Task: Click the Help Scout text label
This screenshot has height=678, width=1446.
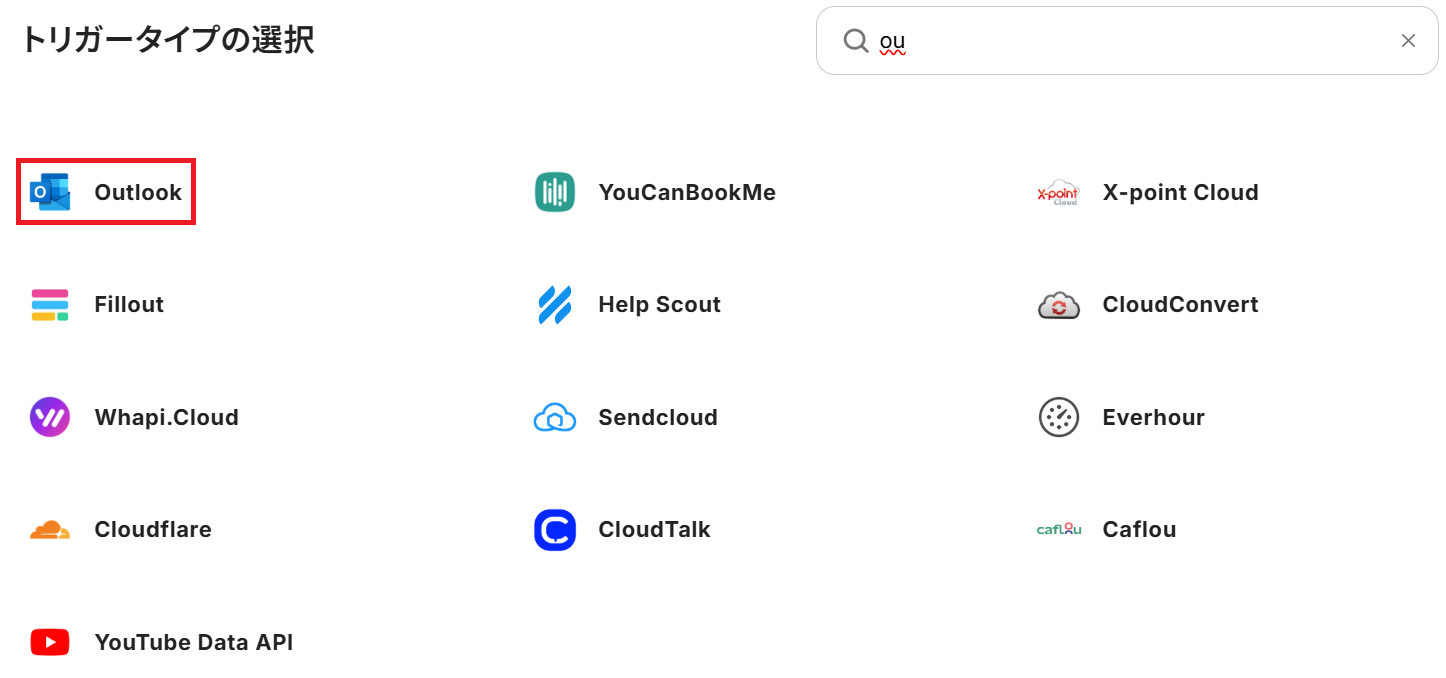Action: pos(659,305)
